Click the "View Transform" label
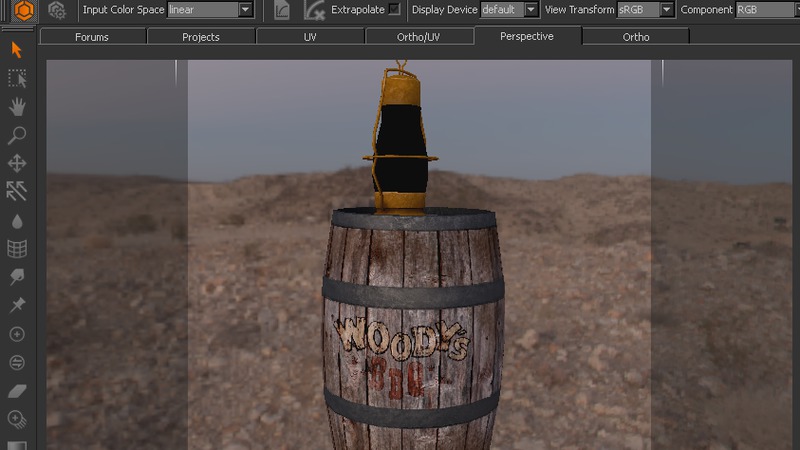The image size is (800, 450). coord(580,9)
